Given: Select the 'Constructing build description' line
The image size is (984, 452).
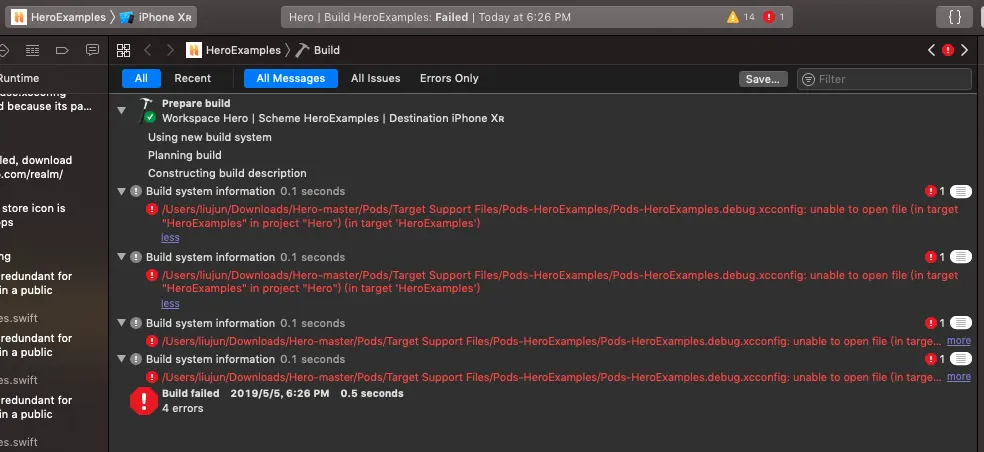Looking at the screenshot, I should (x=227, y=173).
